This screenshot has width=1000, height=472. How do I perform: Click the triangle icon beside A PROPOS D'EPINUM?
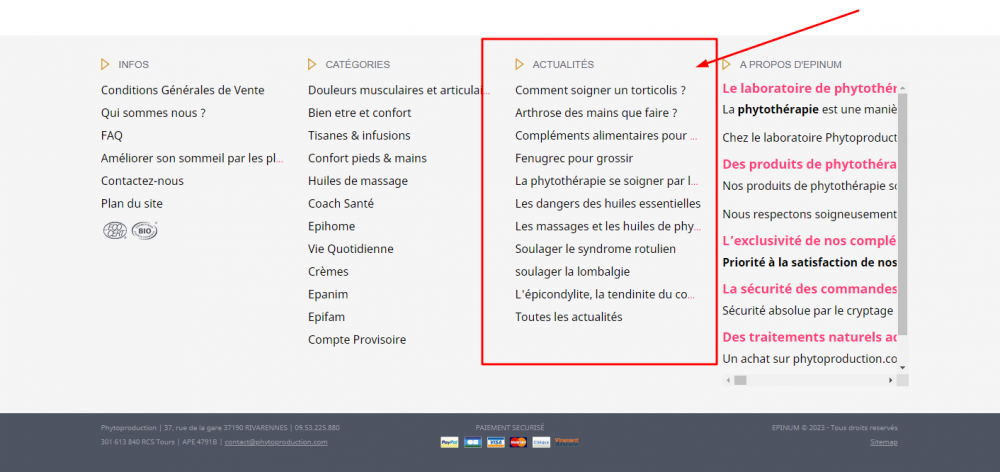[726, 64]
